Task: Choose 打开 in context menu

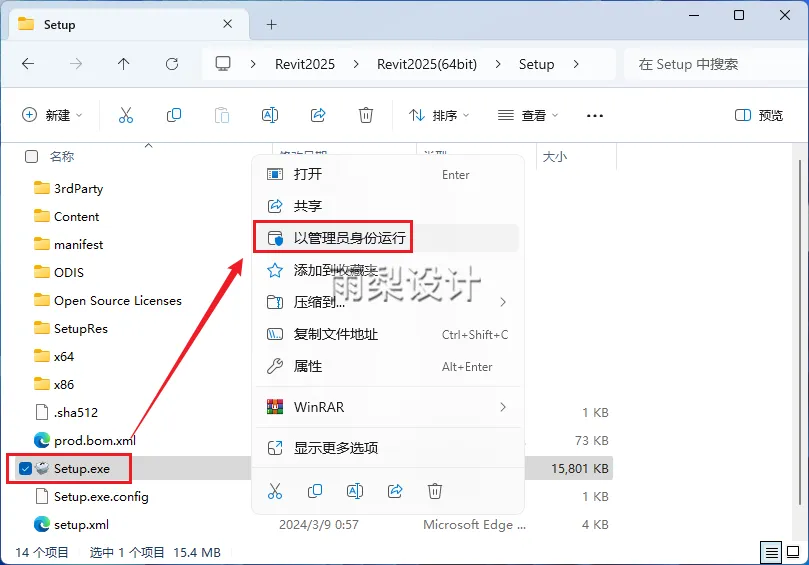Action: point(387,174)
